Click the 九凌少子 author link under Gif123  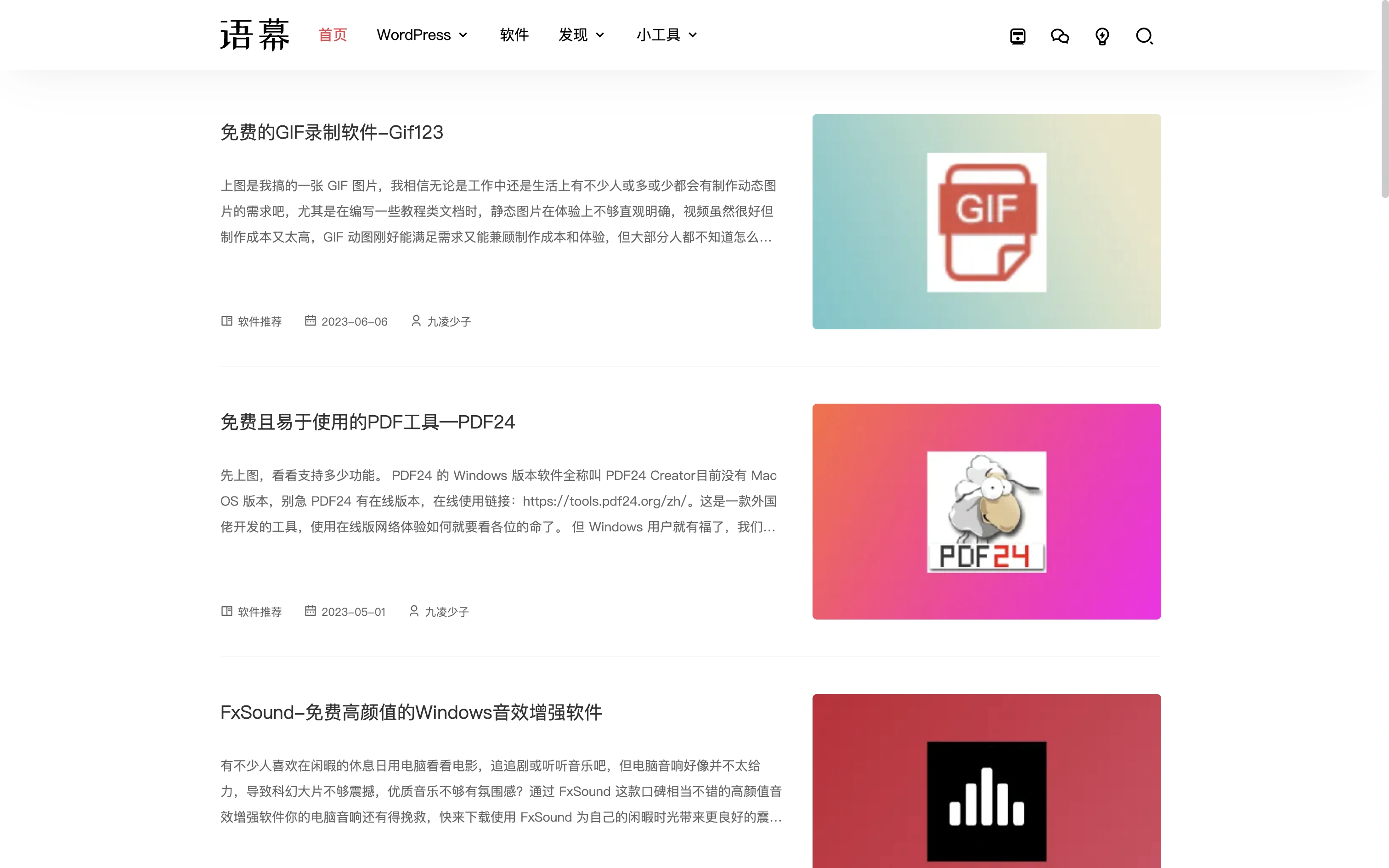point(448,321)
